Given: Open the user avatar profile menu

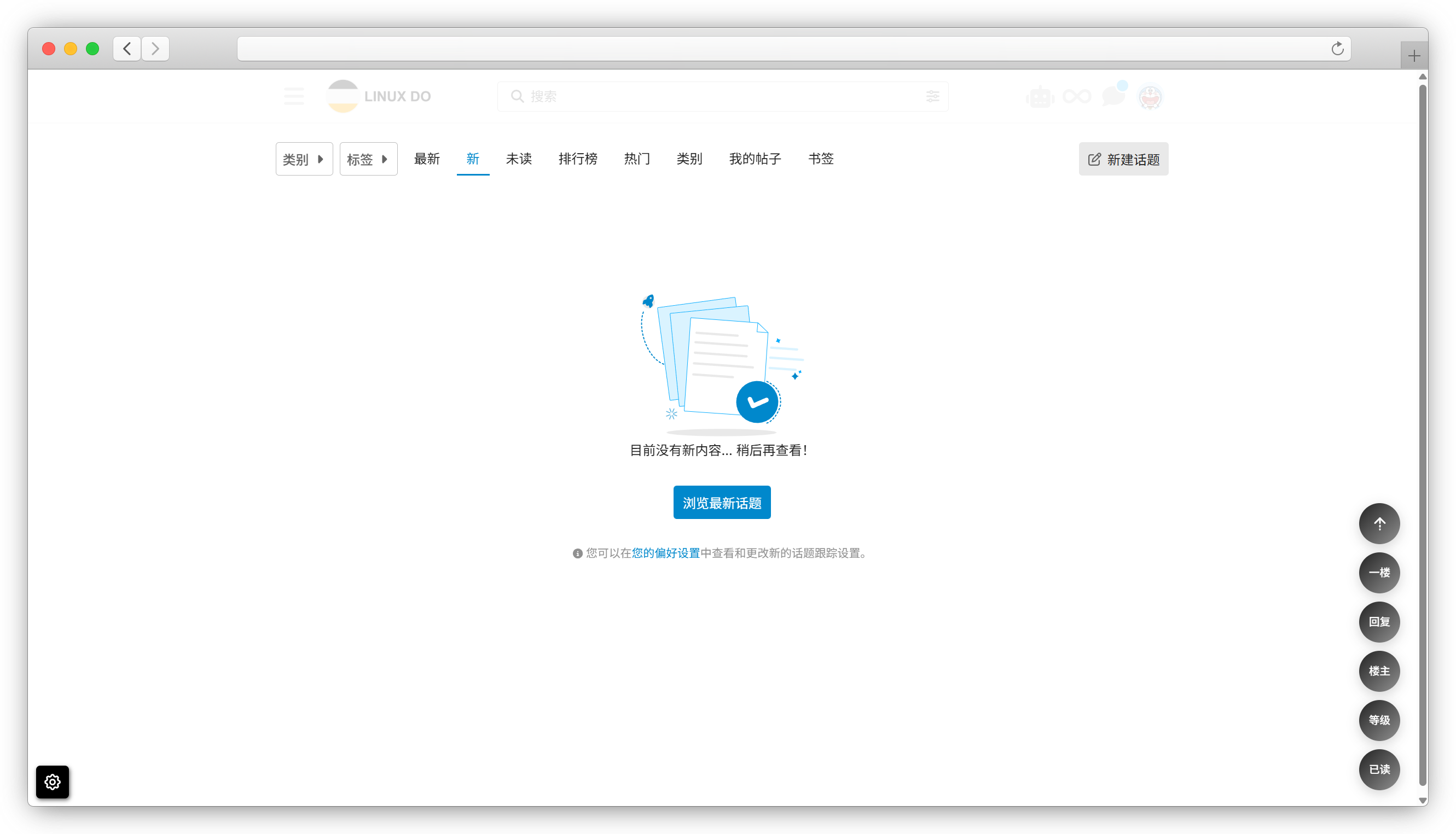Looking at the screenshot, I should pyautogui.click(x=1150, y=97).
